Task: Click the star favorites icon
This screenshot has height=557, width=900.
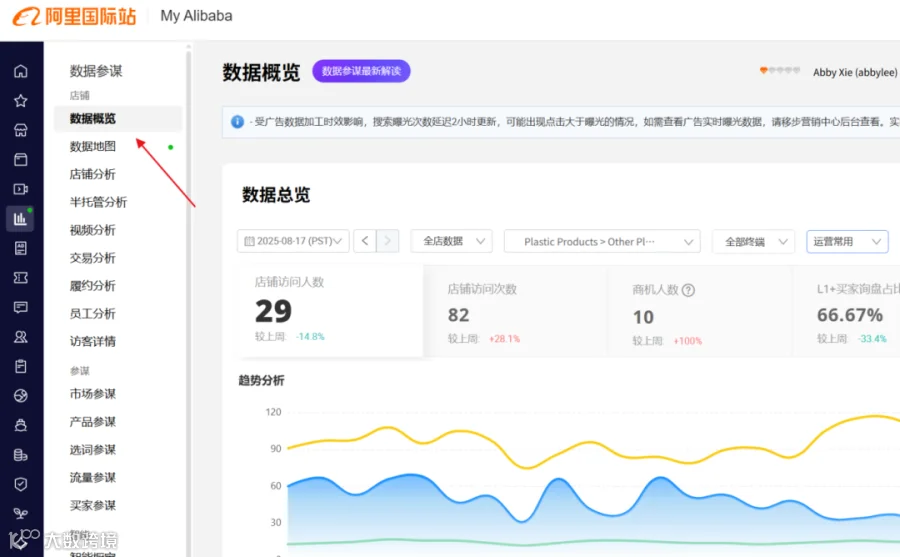Action: pos(21,101)
